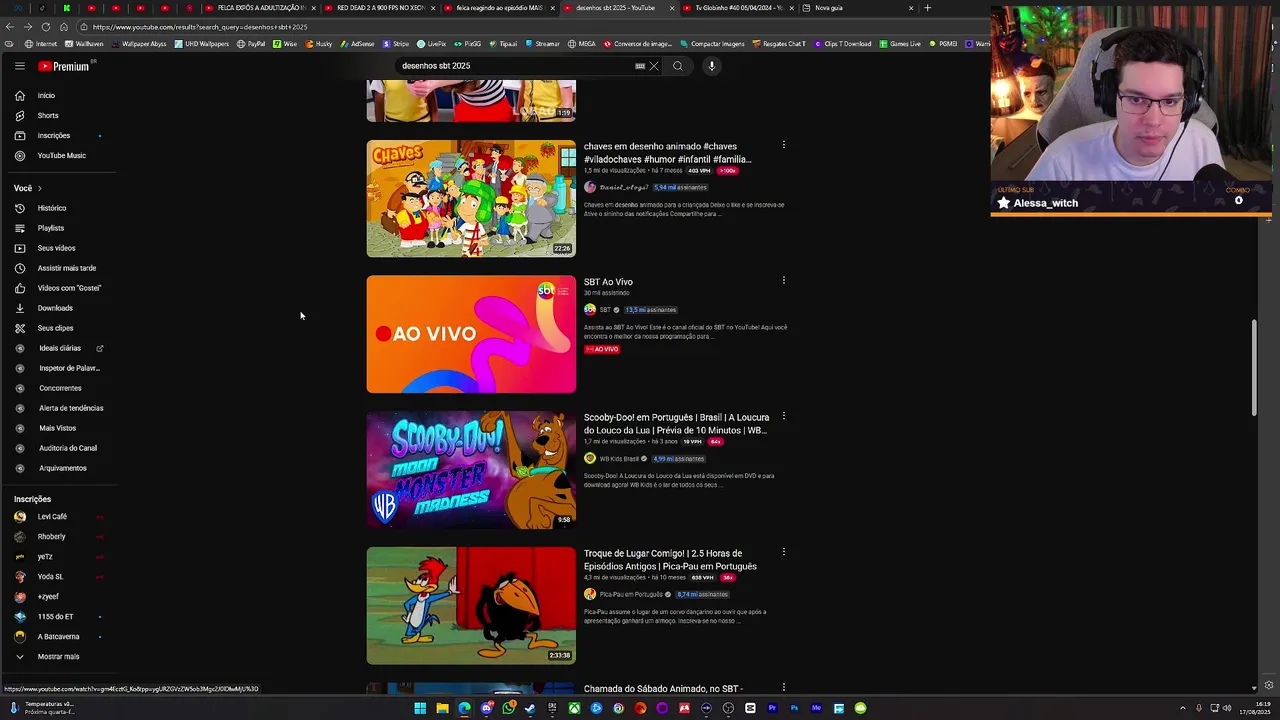
Task: Open Pica-Pau em Português channel link
Action: (x=631, y=594)
